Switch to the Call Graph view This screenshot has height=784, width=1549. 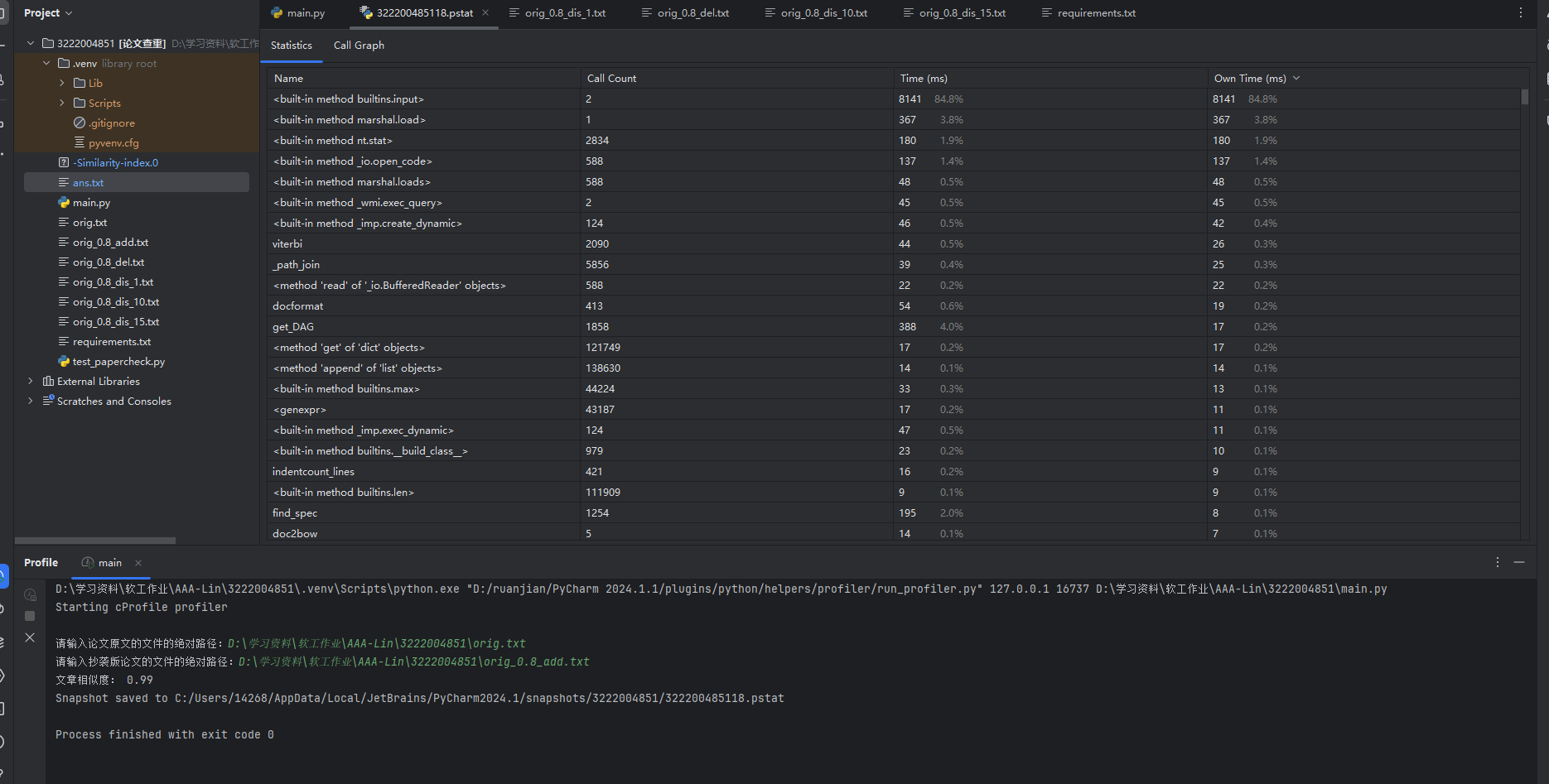(x=359, y=46)
